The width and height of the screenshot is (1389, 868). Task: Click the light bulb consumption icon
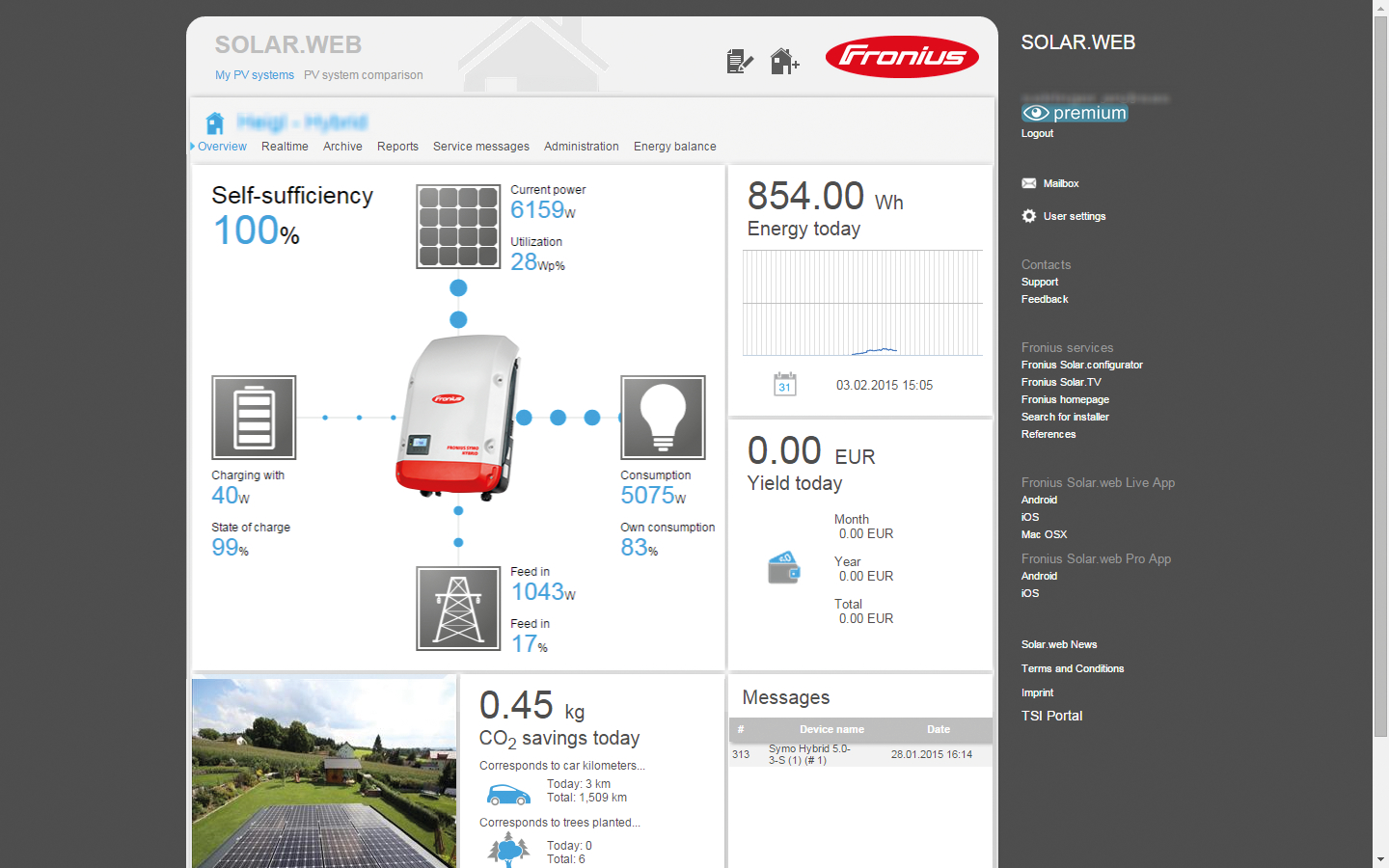click(663, 418)
